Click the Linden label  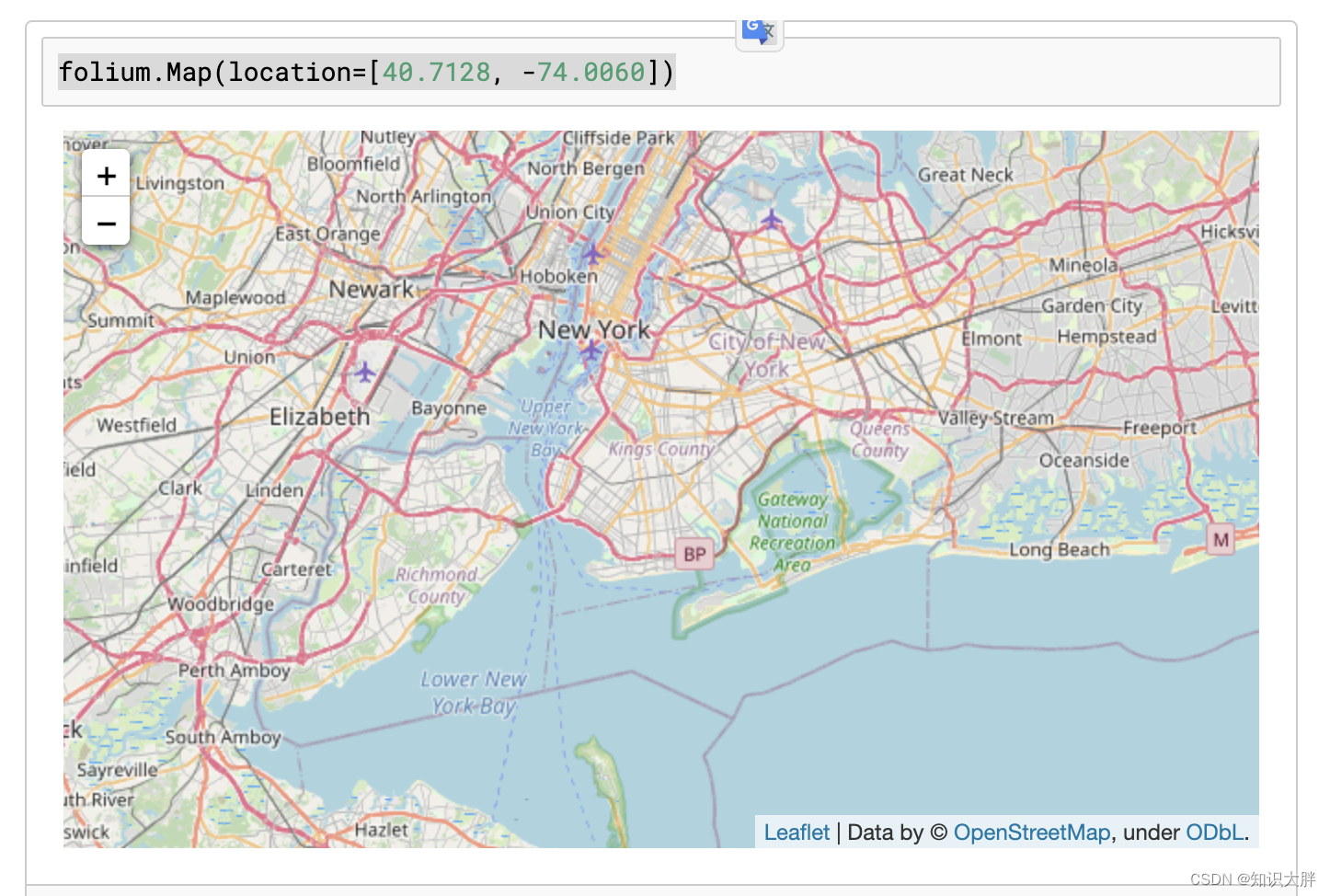click(x=274, y=490)
